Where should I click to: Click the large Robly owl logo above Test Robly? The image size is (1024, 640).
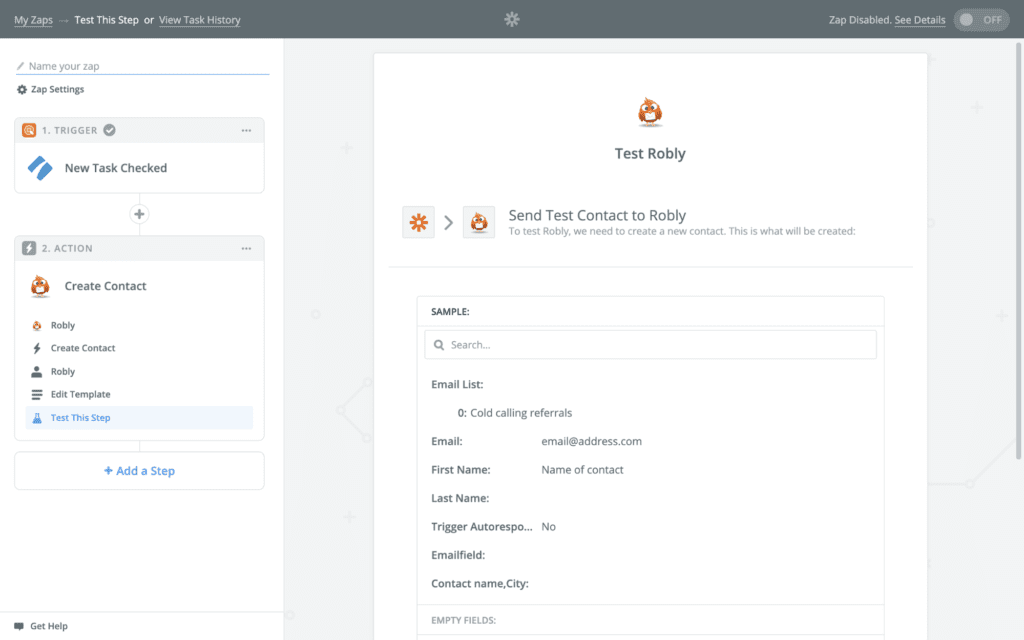(650, 112)
